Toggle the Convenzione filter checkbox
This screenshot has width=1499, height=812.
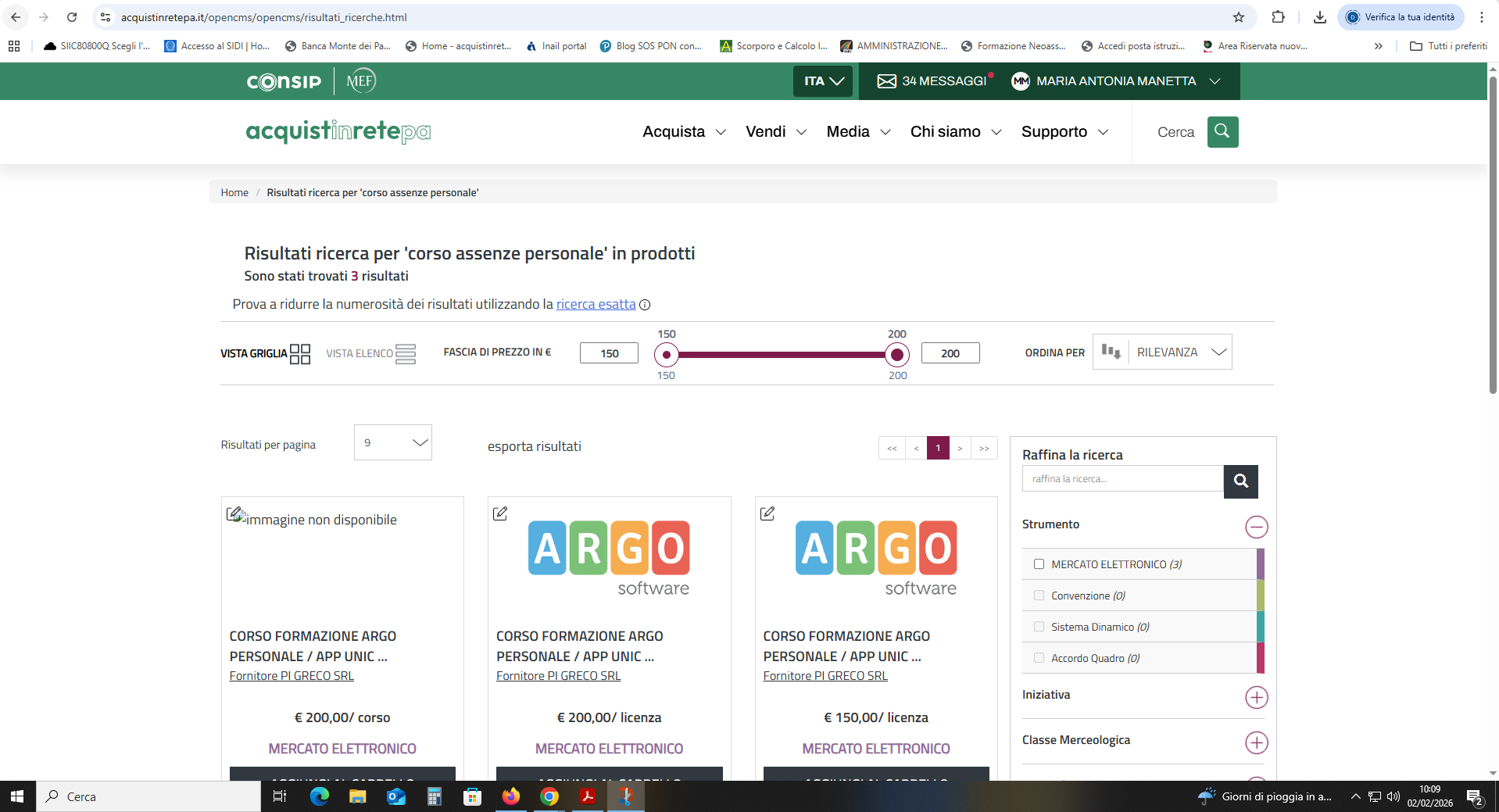click(x=1039, y=596)
